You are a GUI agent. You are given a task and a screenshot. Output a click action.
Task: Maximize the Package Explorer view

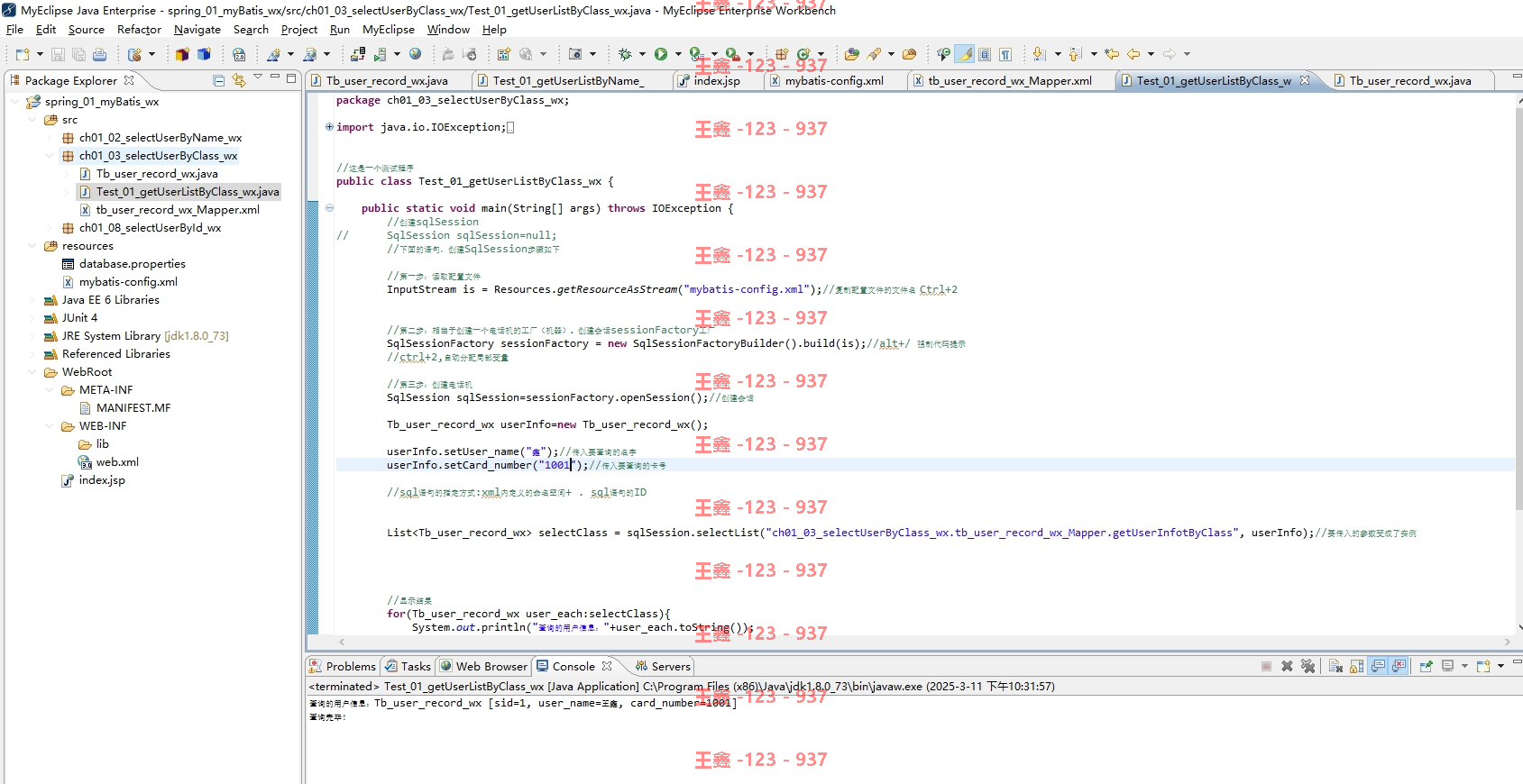tap(291, 78)
